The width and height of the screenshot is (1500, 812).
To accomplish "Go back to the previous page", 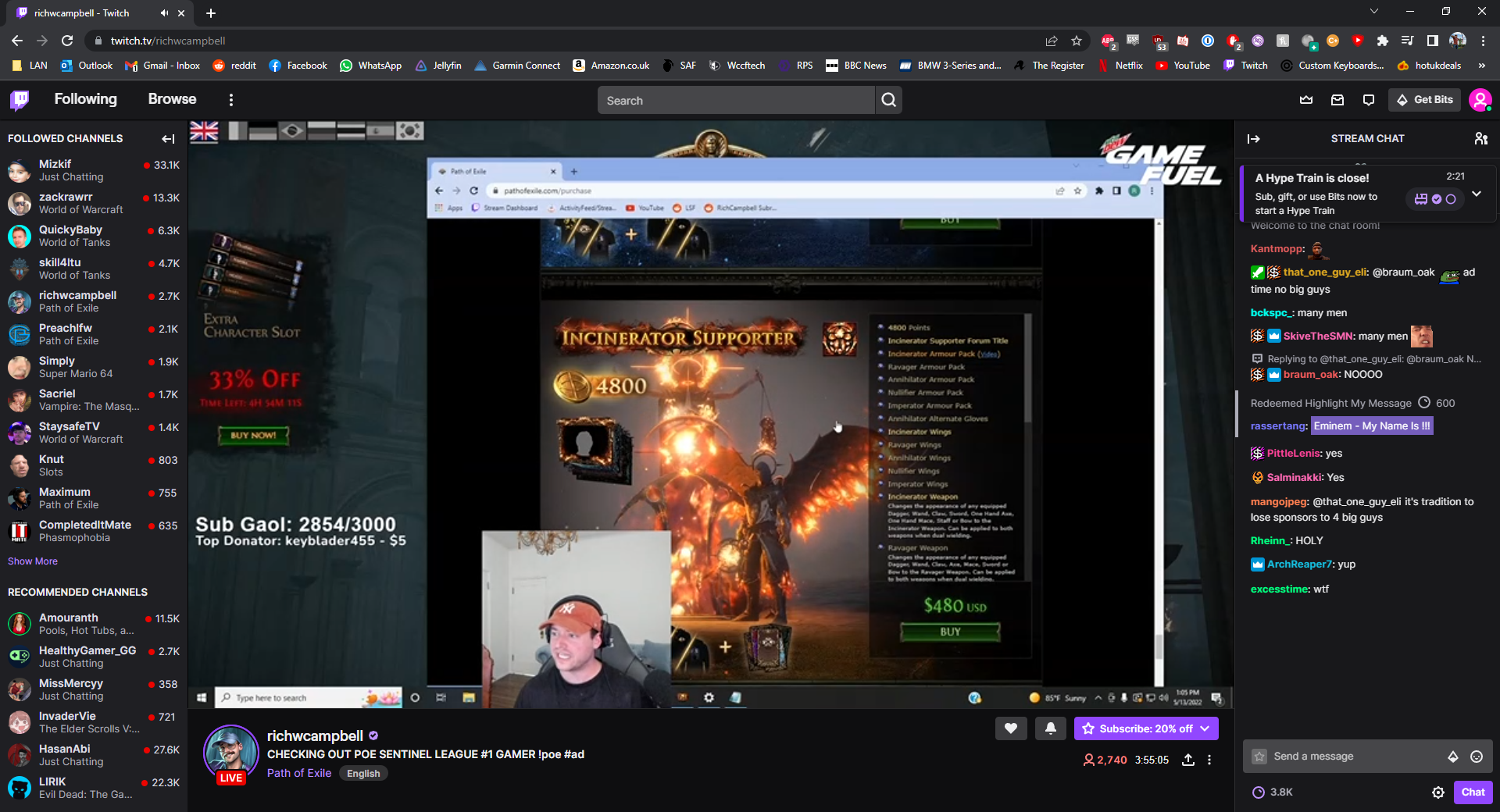I will [17, 41].
